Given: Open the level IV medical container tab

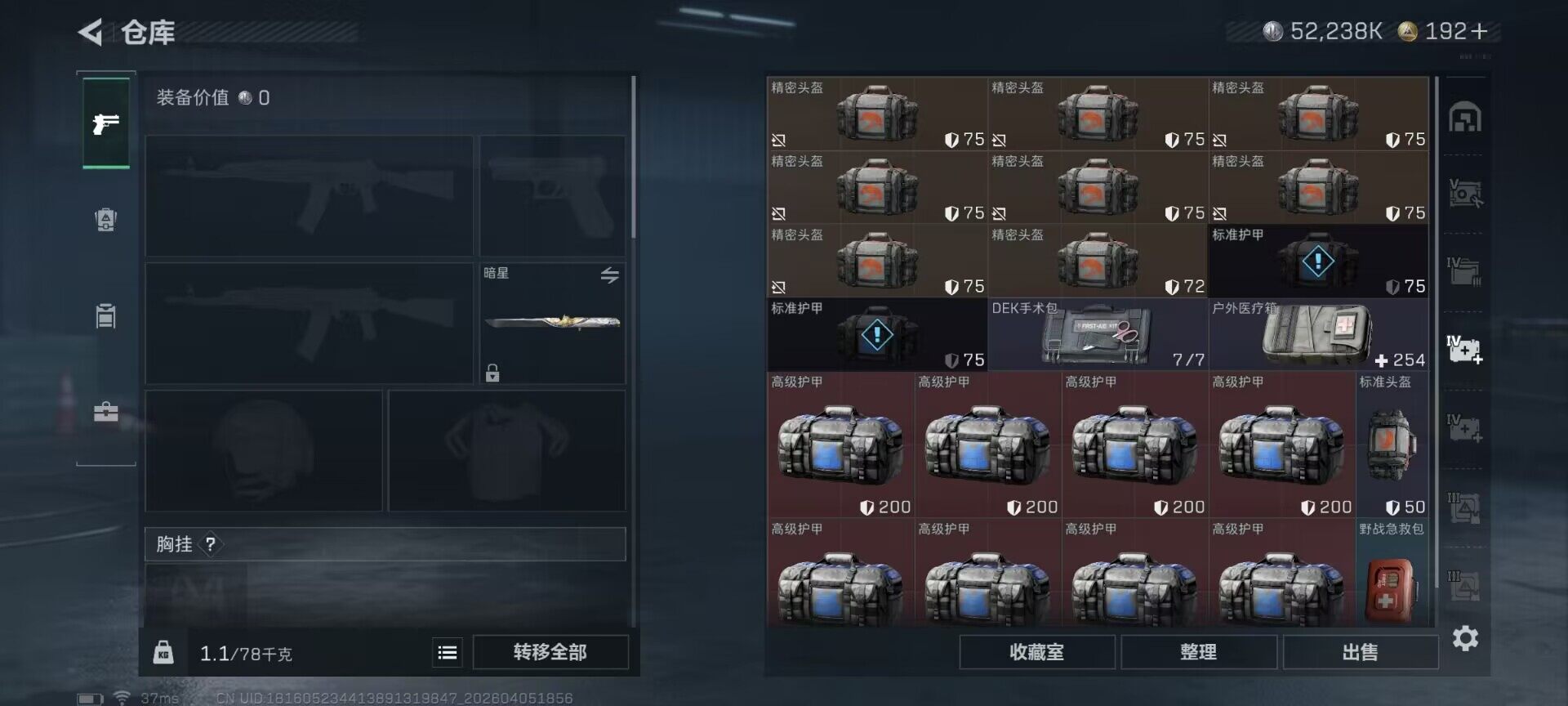Looking at the screenshot, I should pos(1465,350).
